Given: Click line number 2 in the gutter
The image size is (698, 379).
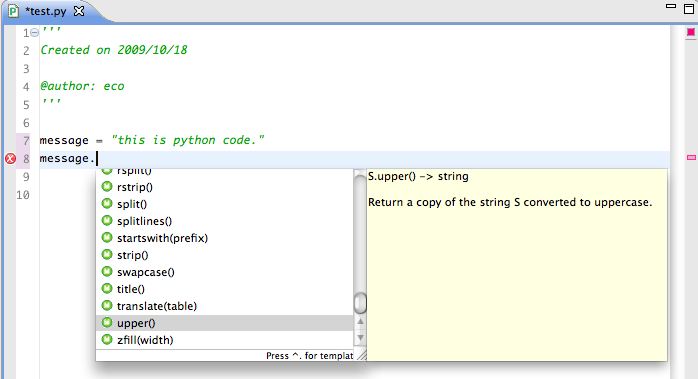Looking at the screenshot, I should pyautogui.click(x=26, y=51).
